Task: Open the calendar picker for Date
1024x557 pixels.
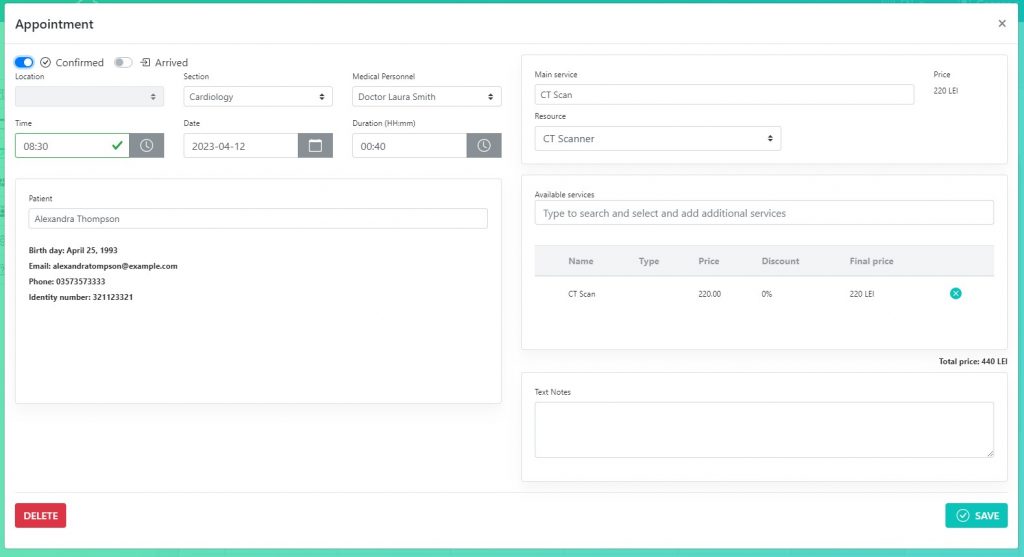Action: (x=315, y=145)
